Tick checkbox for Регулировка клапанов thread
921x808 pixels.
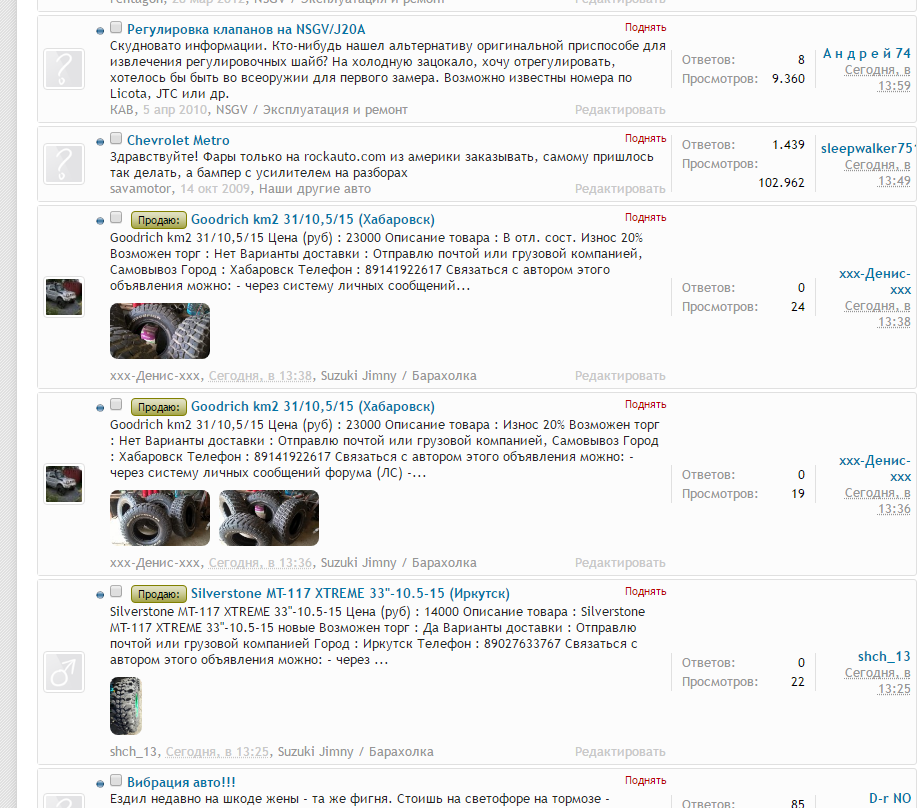tap(116, 28)
